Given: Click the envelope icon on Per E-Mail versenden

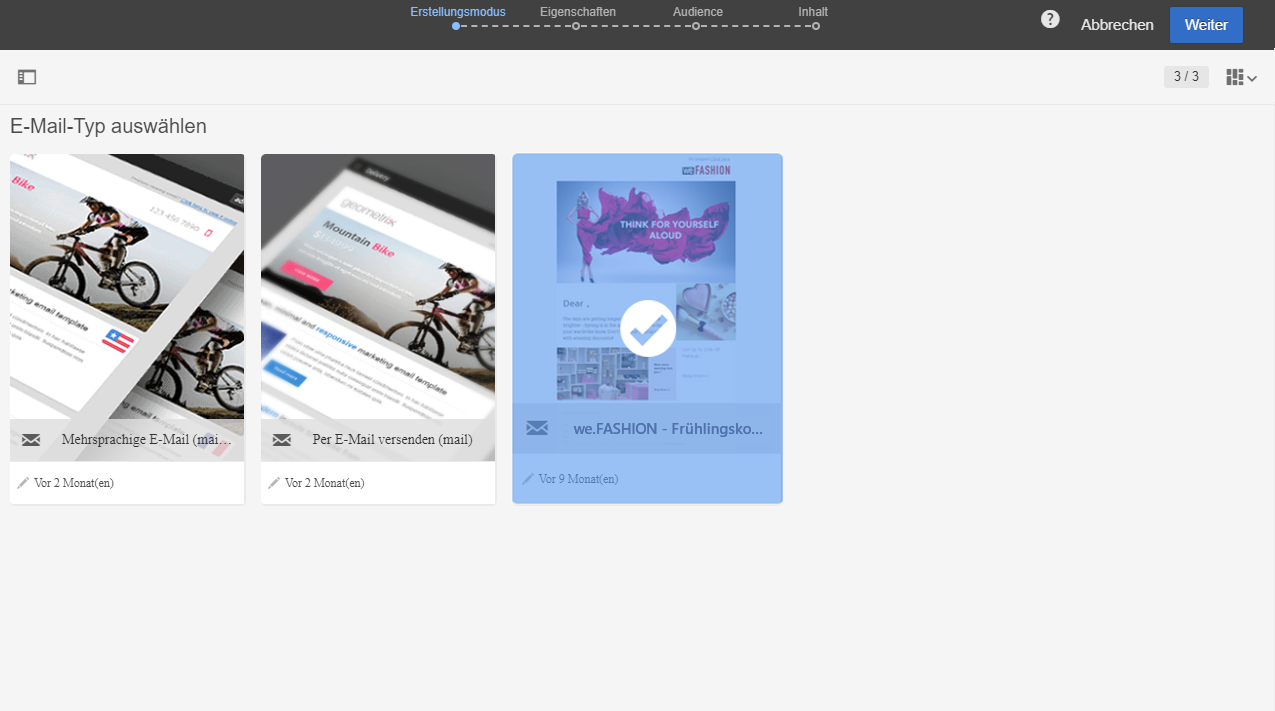Looking at the screenshot, I should coord(282,440).
